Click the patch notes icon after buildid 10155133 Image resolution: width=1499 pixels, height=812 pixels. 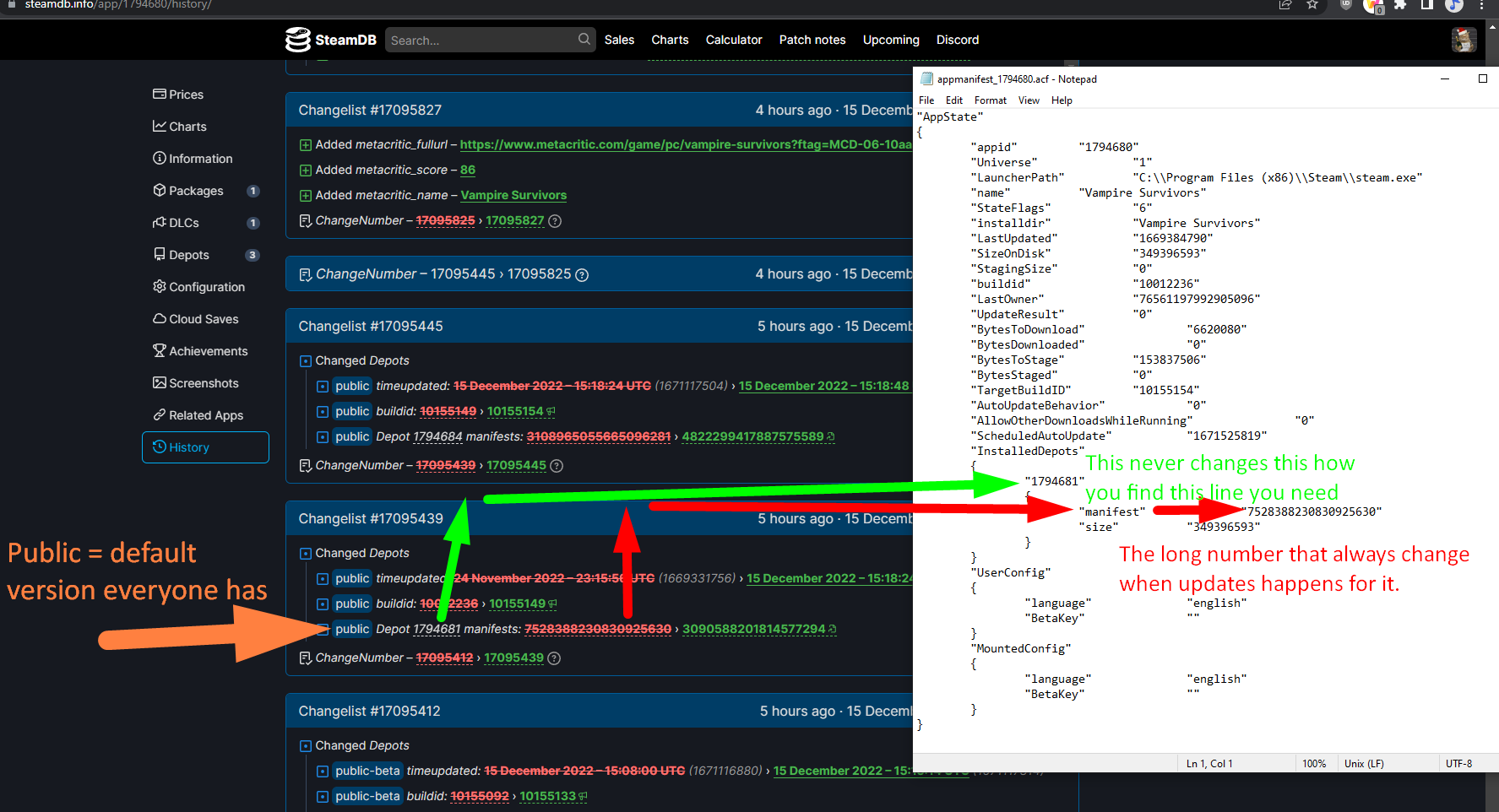[584, 797]
